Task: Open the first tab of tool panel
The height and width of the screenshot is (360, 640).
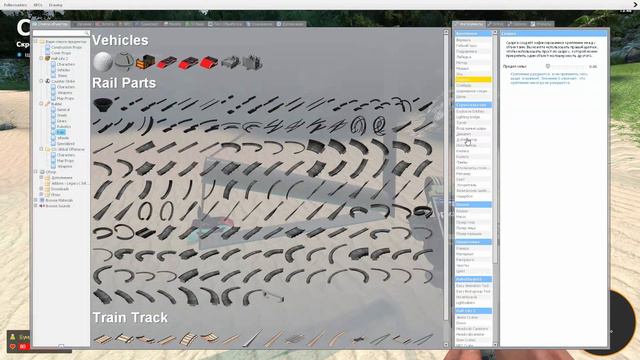Action: click(x=469, y=24)
